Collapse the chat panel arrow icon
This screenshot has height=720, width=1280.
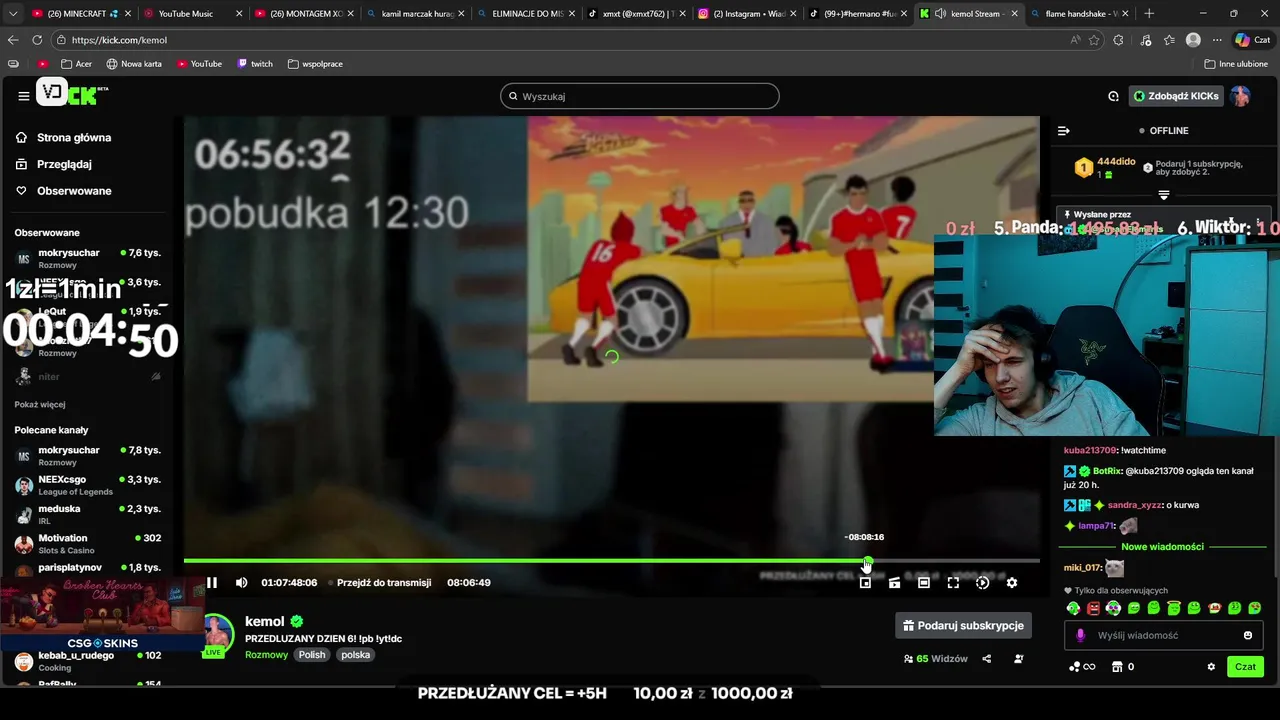click(x=1063, y=131)
